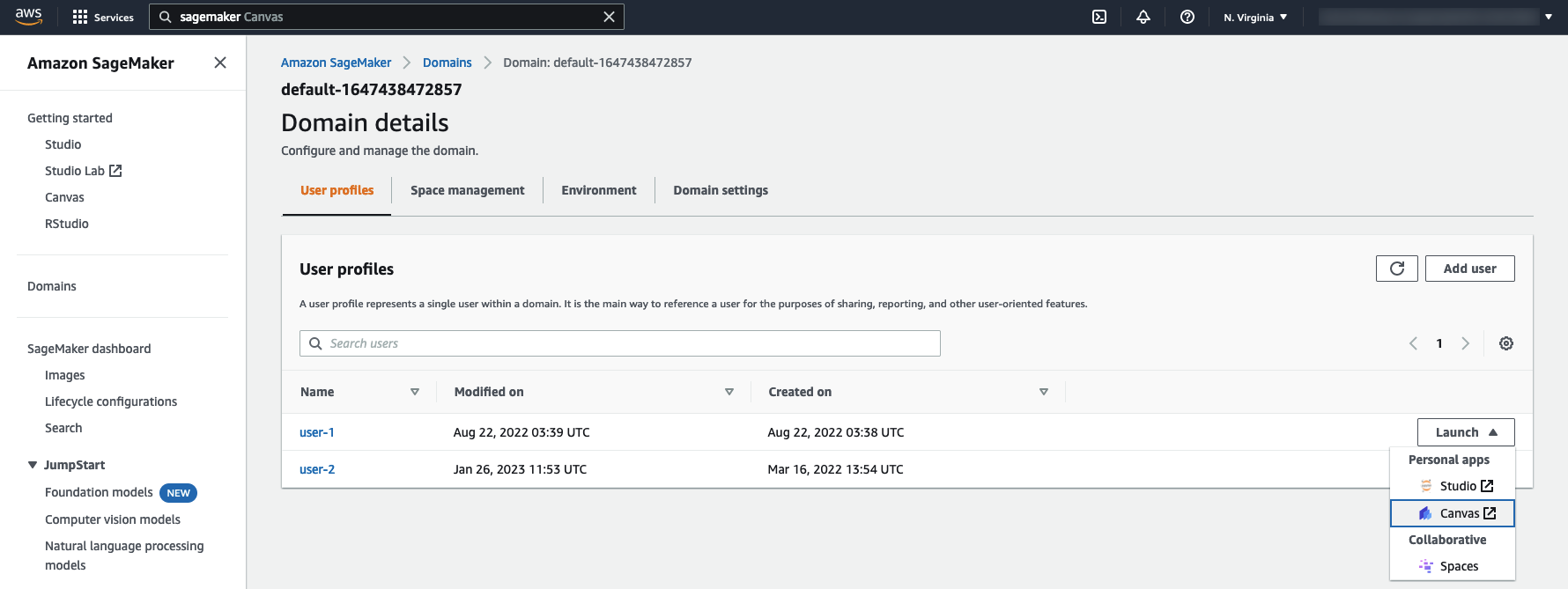Image resolution: width=1568 pixels, height=589 pixels.
Task: Open the Services grid menu
Action: click(x=103, y=17)
